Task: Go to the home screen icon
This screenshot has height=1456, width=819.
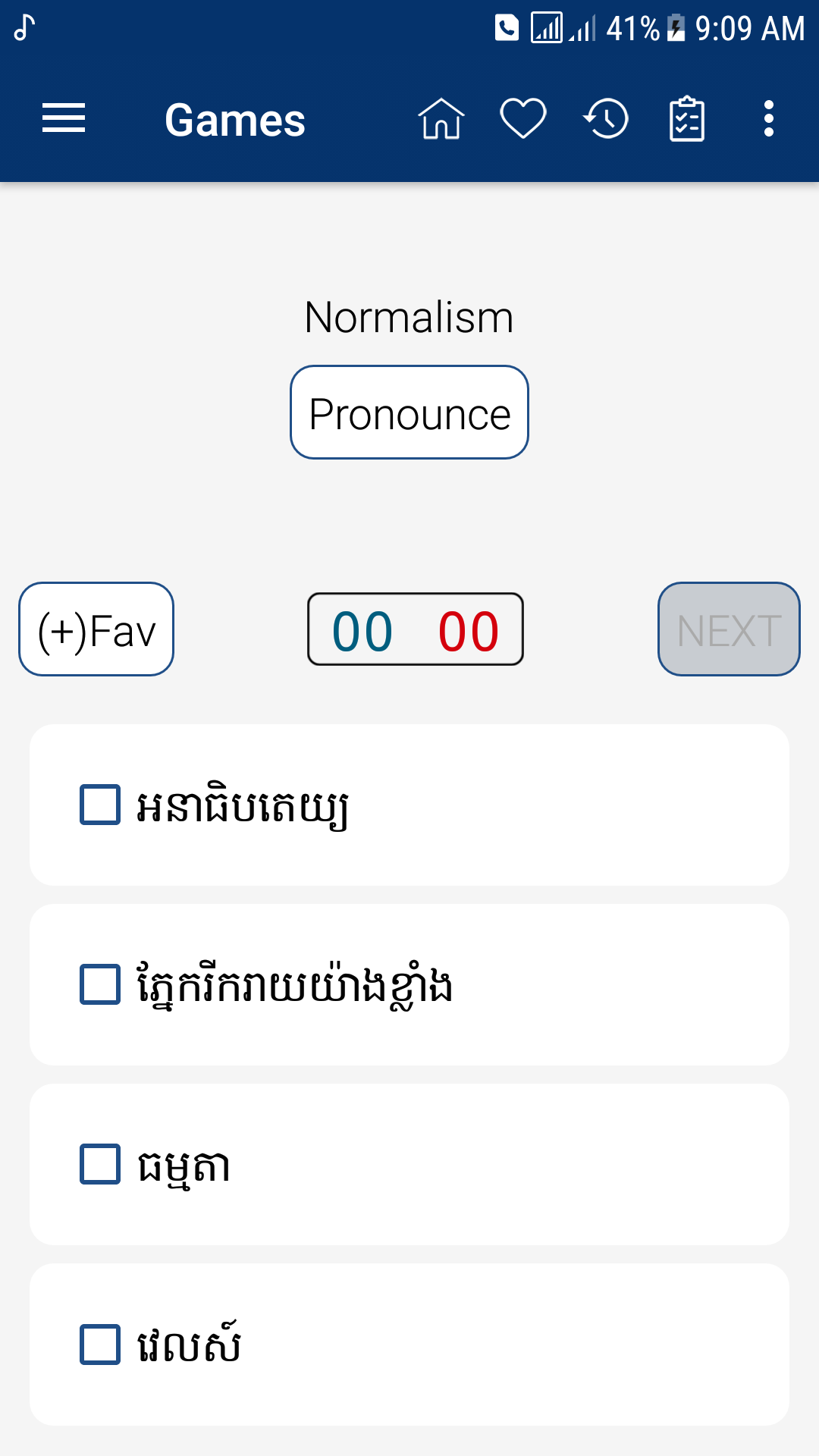Action: pyautogui.click(x=441, y=119)
